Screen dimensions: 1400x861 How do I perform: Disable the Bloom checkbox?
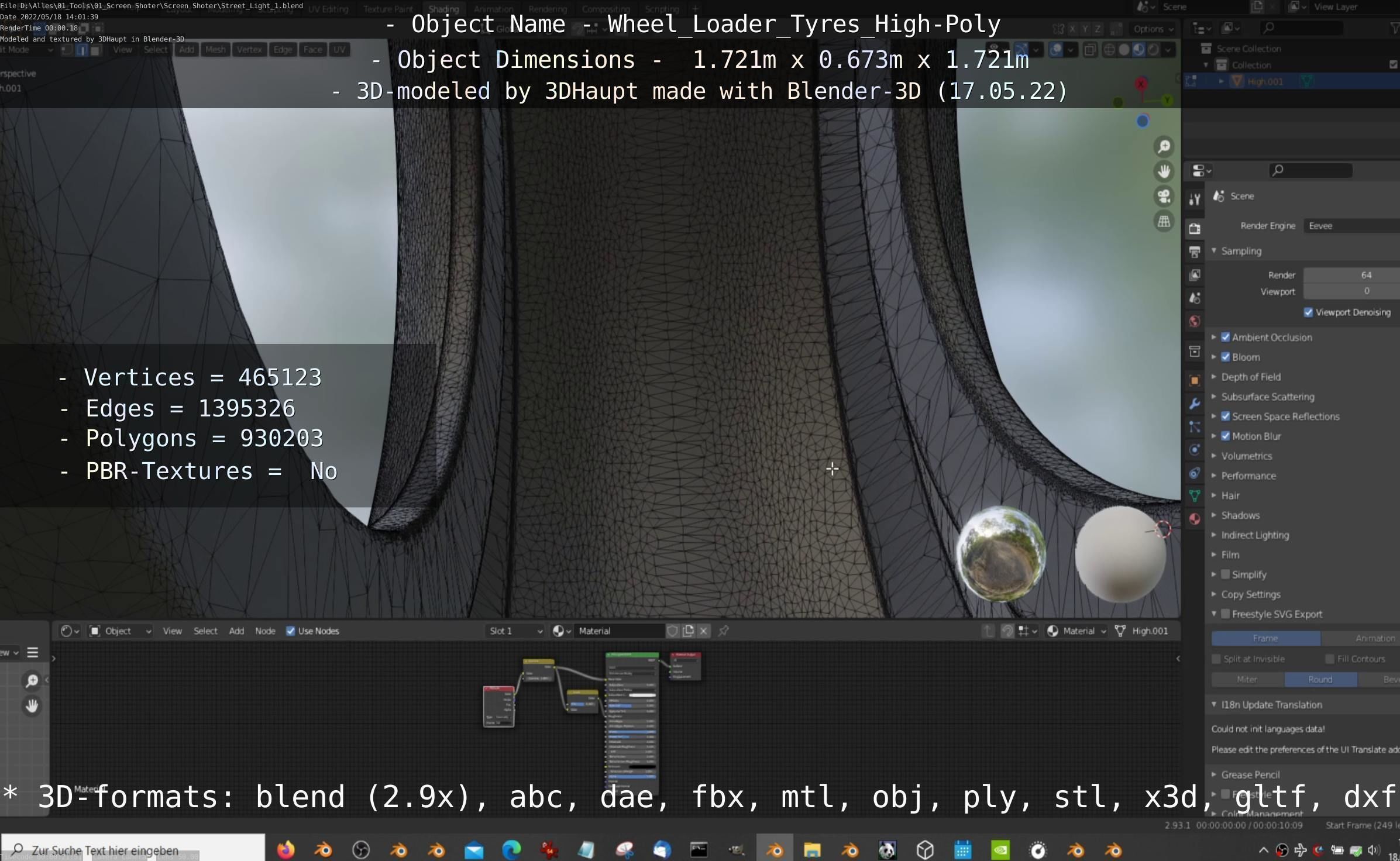pos(1226,357)
